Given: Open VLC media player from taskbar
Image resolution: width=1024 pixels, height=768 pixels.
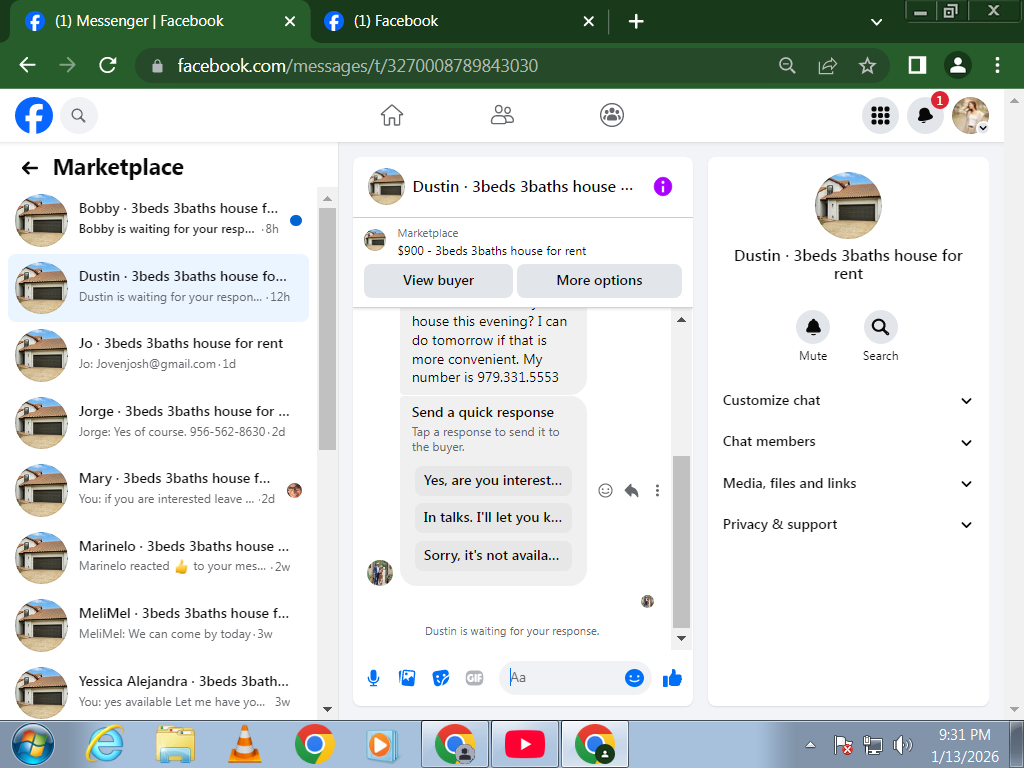Looking at the screenshot, I should [244, 744].
